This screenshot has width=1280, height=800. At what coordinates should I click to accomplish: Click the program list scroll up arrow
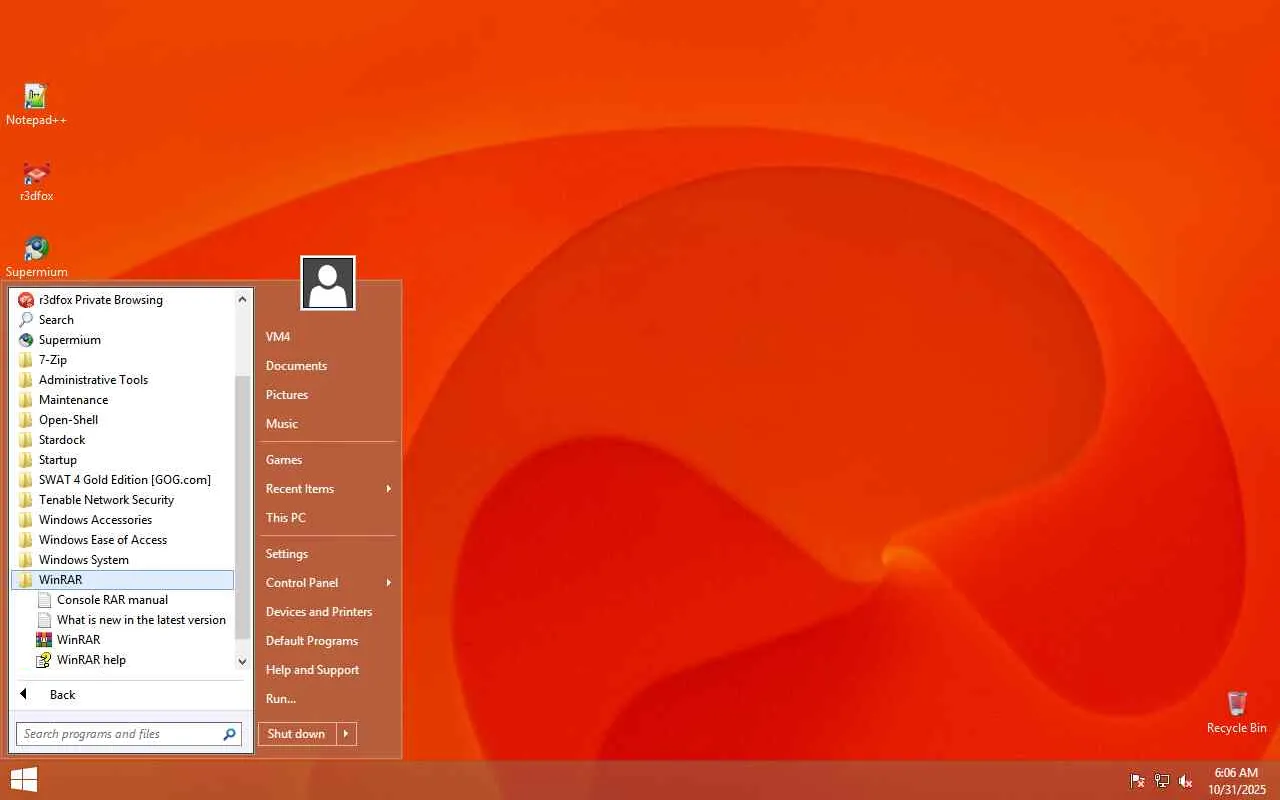click(242, 299)
